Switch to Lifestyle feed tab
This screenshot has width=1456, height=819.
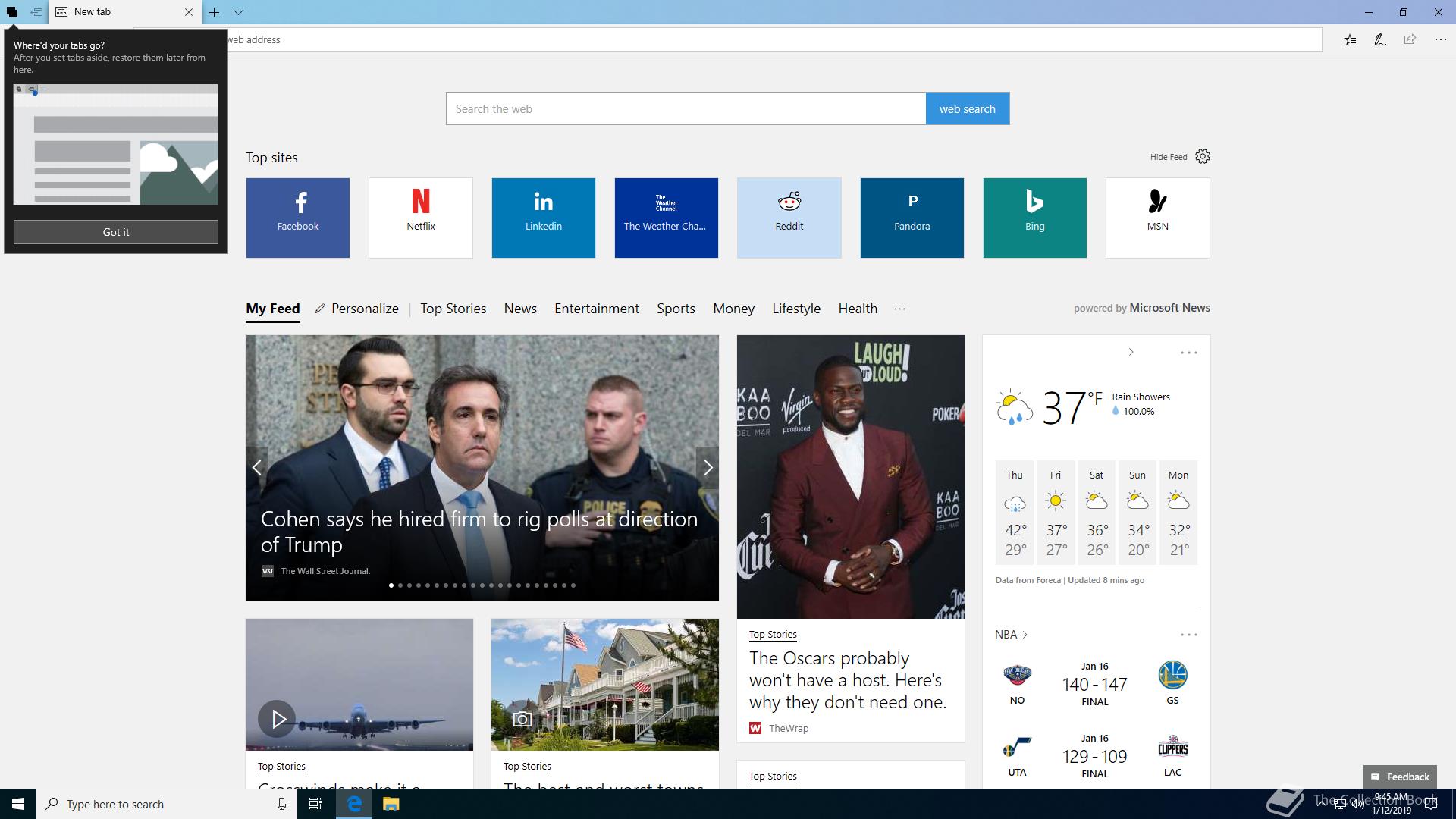tap(796, 309)
